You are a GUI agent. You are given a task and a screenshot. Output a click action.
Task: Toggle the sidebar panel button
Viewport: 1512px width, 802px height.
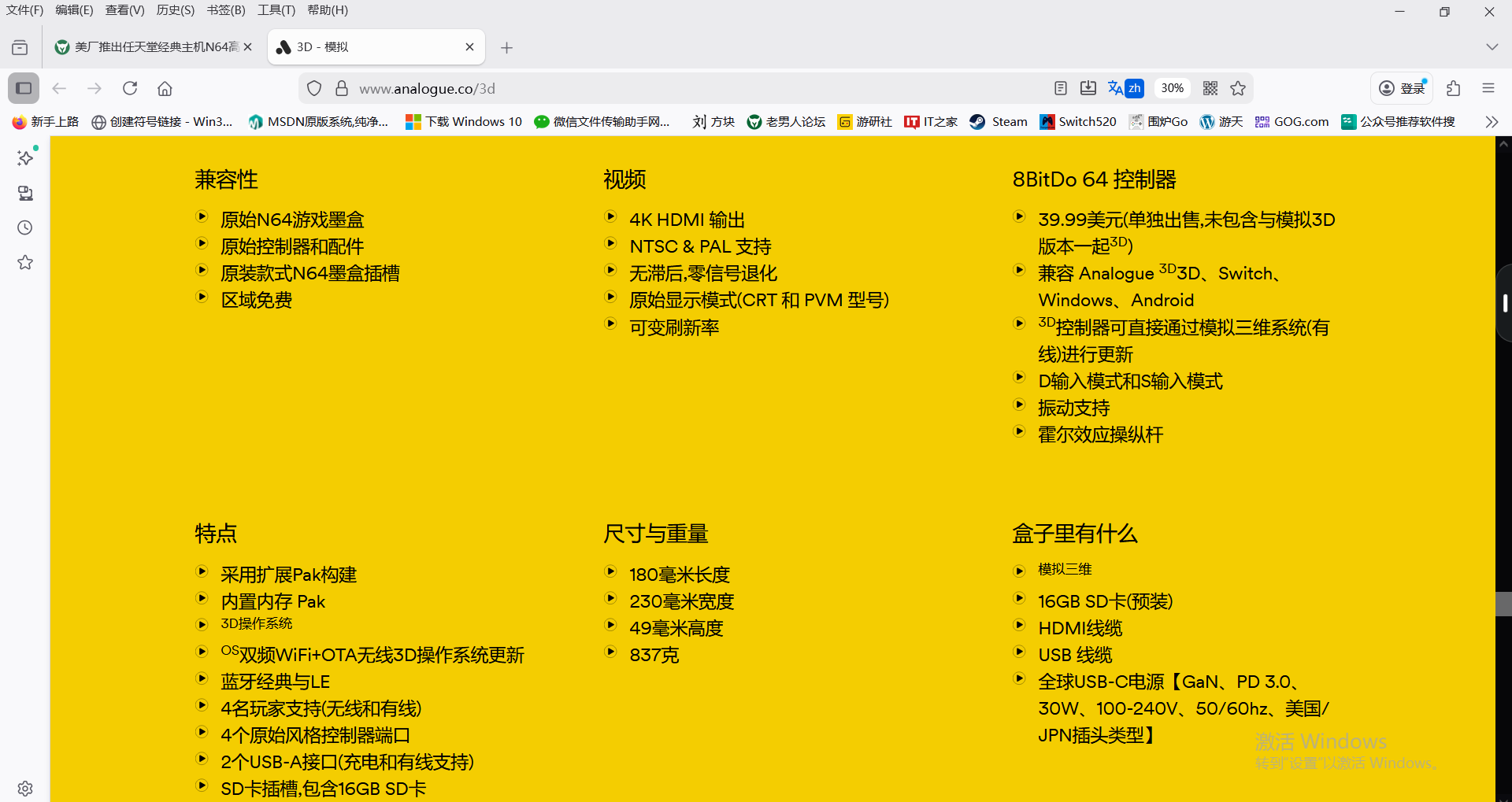pos(24,88)
